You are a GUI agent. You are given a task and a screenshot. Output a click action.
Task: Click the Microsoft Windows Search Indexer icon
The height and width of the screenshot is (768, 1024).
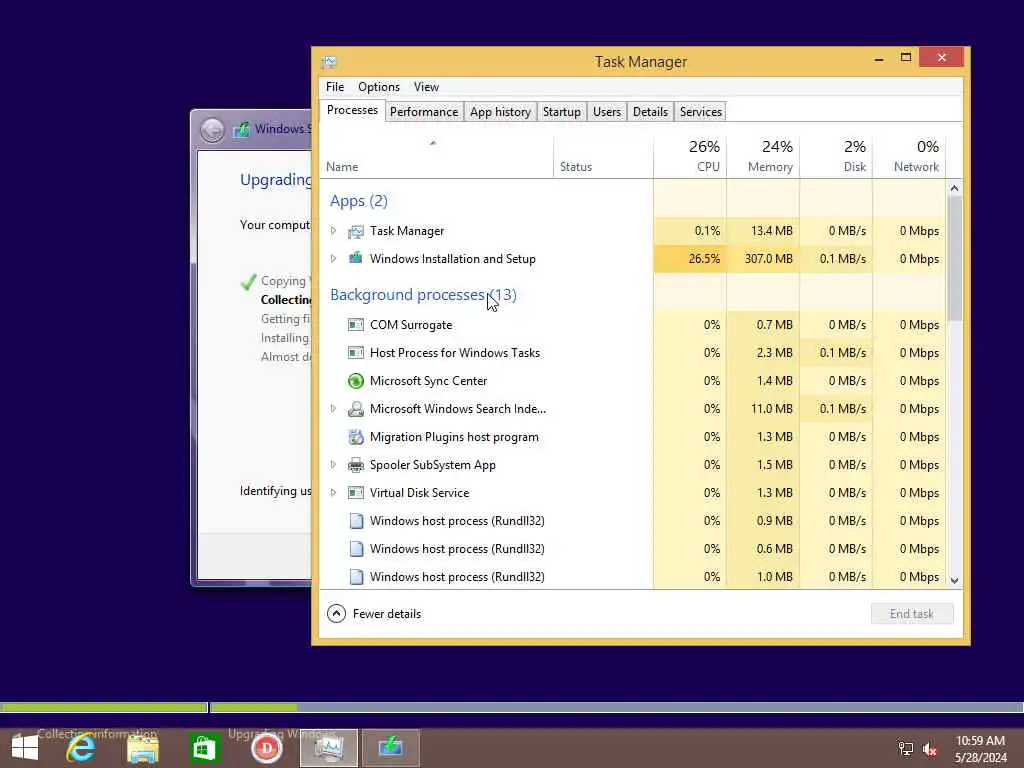pyautogui.click(x=355, y=409)
